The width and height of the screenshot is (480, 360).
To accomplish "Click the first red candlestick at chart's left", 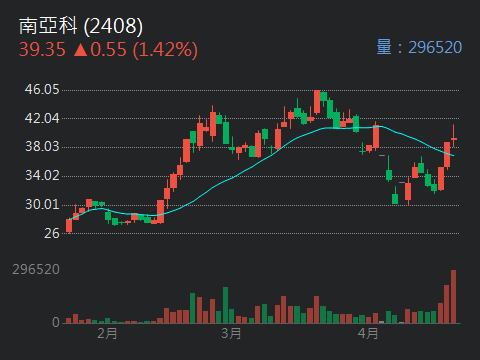I will tap(69, 225).
